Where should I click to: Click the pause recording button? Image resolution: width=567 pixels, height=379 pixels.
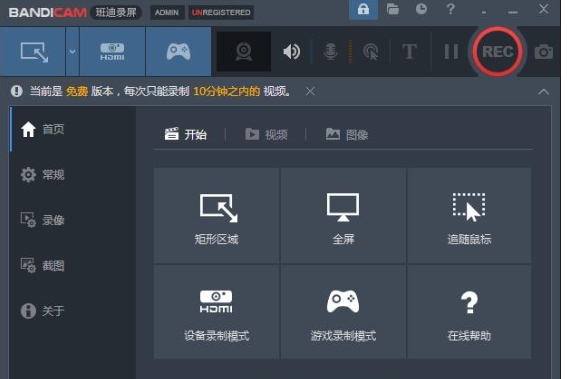click(x=451, y=52)
